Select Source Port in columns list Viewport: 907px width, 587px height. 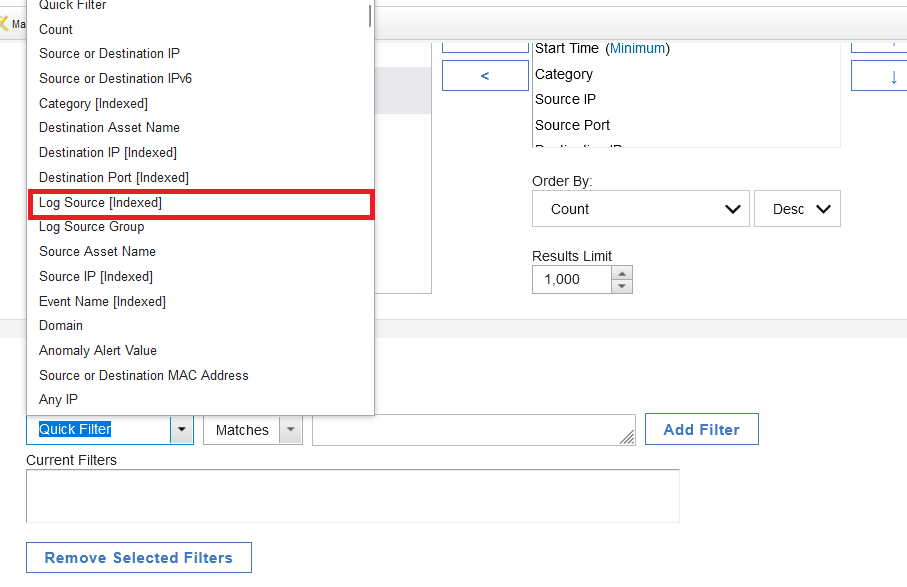click(572, 125)
